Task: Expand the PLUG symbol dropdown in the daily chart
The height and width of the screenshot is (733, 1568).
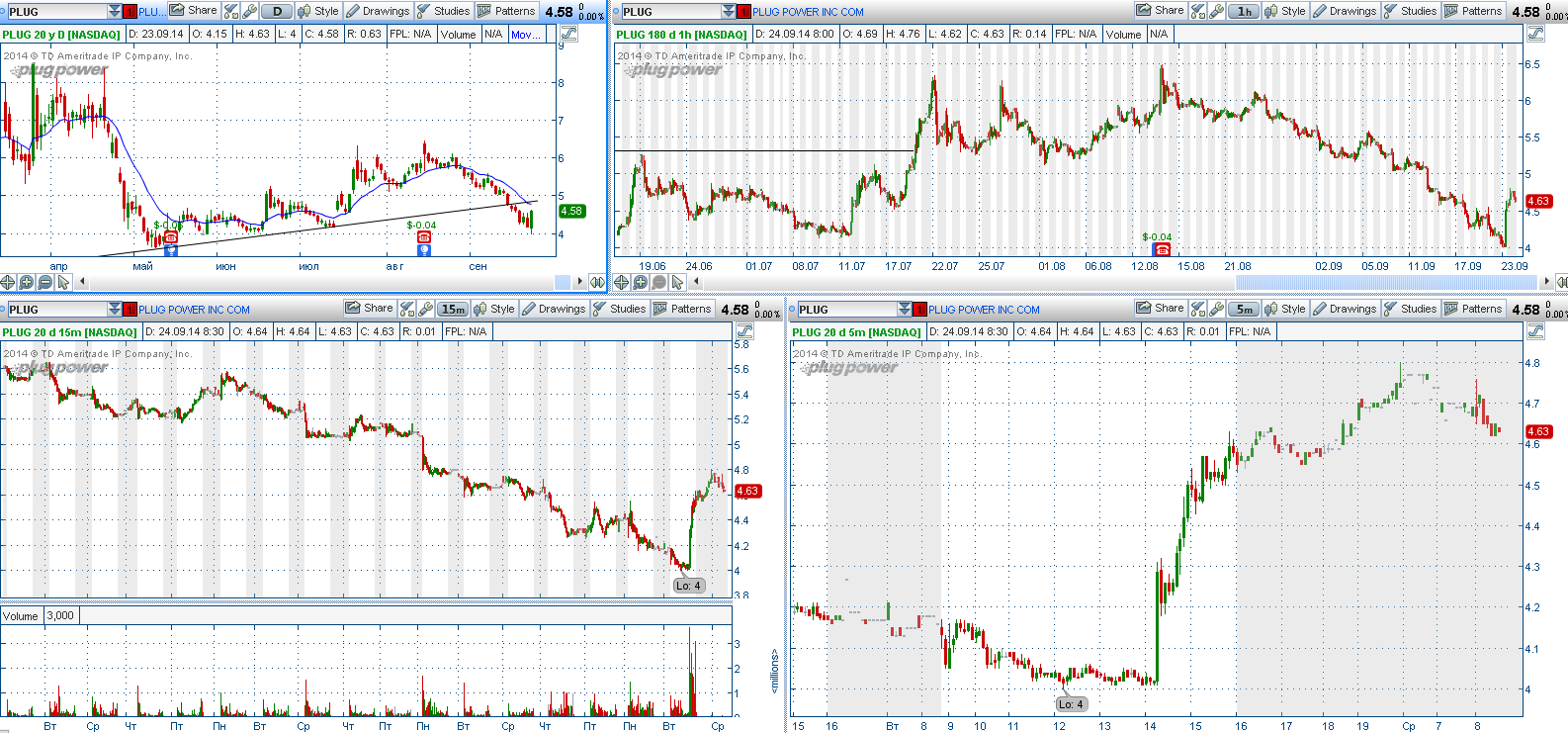Action: (x=115, y=11)
